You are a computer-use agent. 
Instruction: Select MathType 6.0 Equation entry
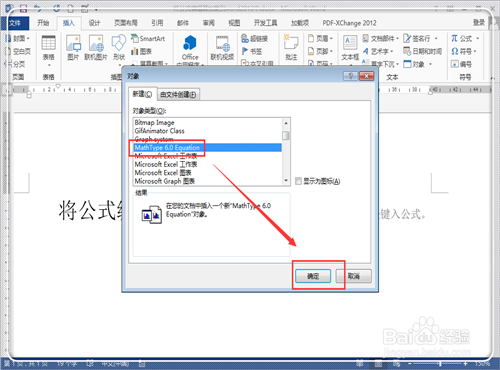pyautogui.click(x=208, y=148)
